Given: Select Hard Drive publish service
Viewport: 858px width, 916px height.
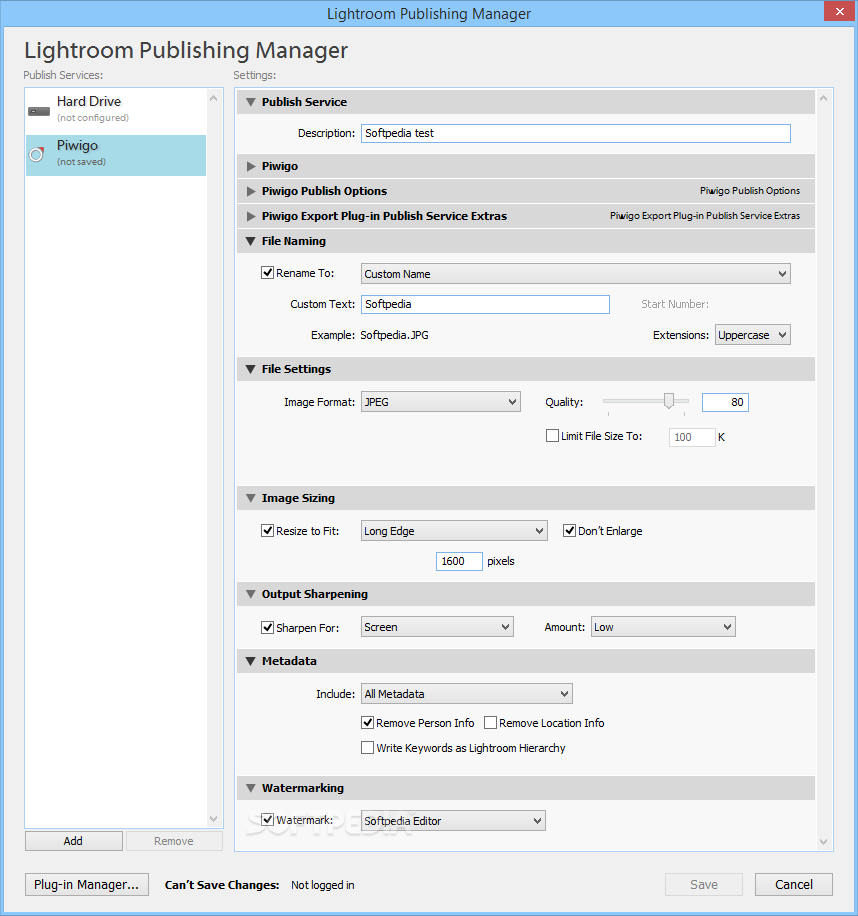Looking at the screenshot, I should 116,109.
